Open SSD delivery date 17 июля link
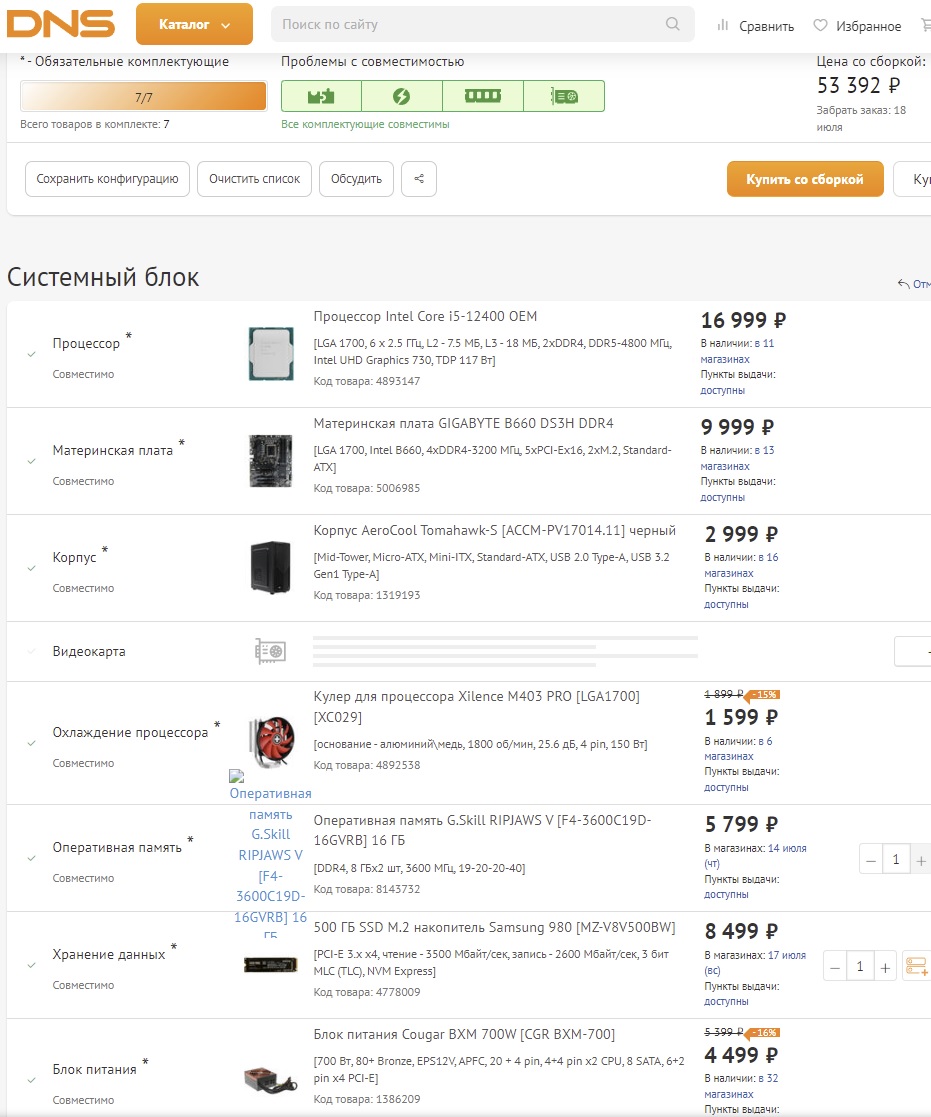The image size is (931, 1117). point(755,962)
